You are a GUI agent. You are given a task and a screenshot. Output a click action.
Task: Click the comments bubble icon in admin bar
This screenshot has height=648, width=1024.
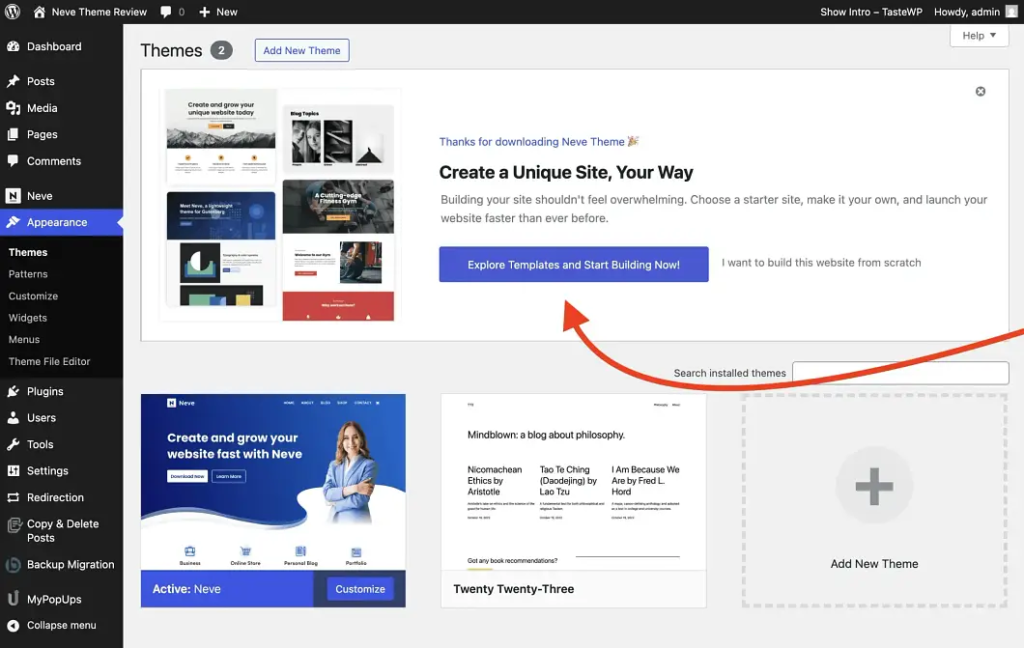[x=166, y=12]
